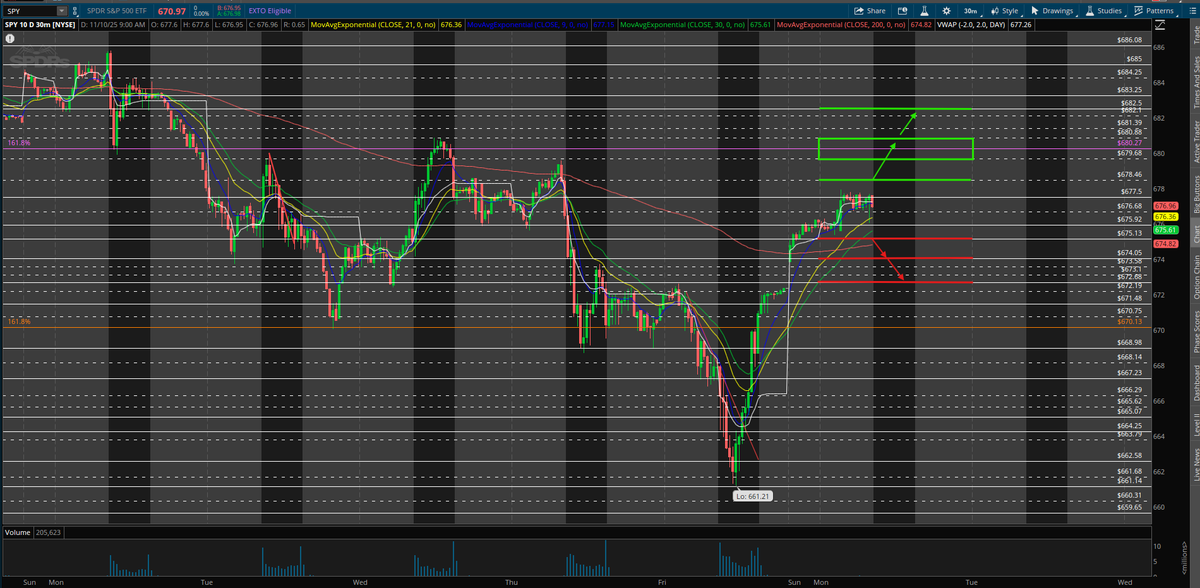This screenshot has width=1200, height=588.
Task: Click the VWAP (-2.0, 2.0, DAY) study label
Action: 973,25
